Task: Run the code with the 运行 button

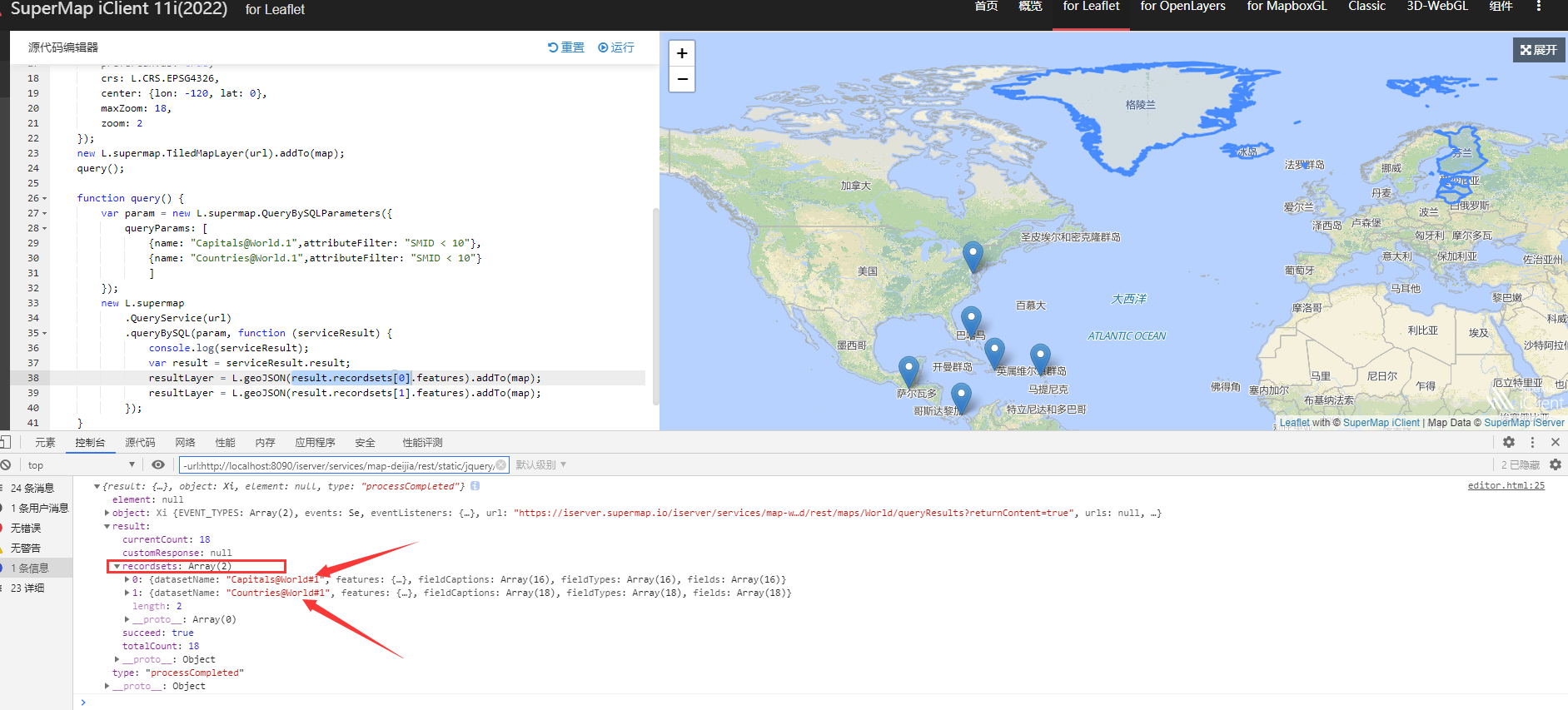Action: click(x=616, y=47)
